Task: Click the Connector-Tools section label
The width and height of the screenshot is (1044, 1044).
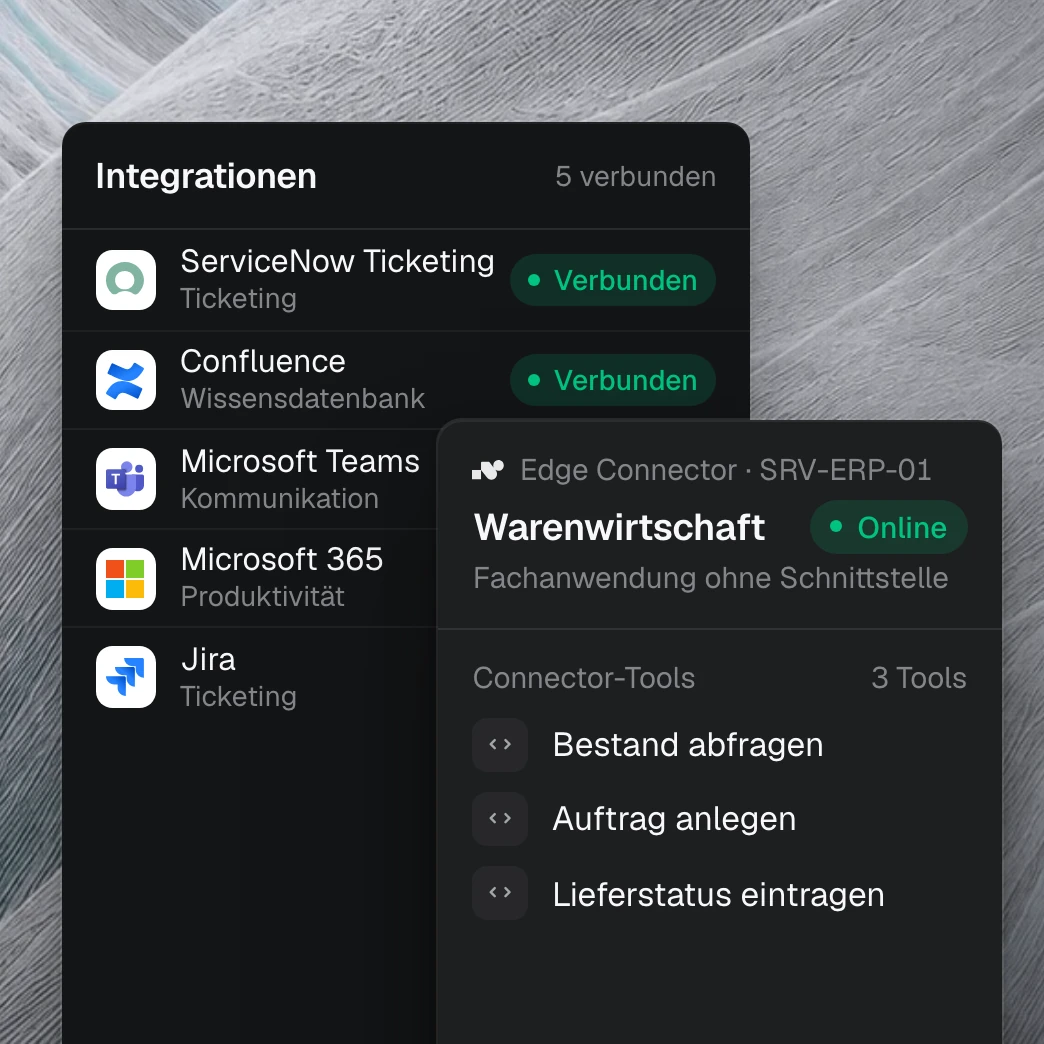Action: (584, 678)
